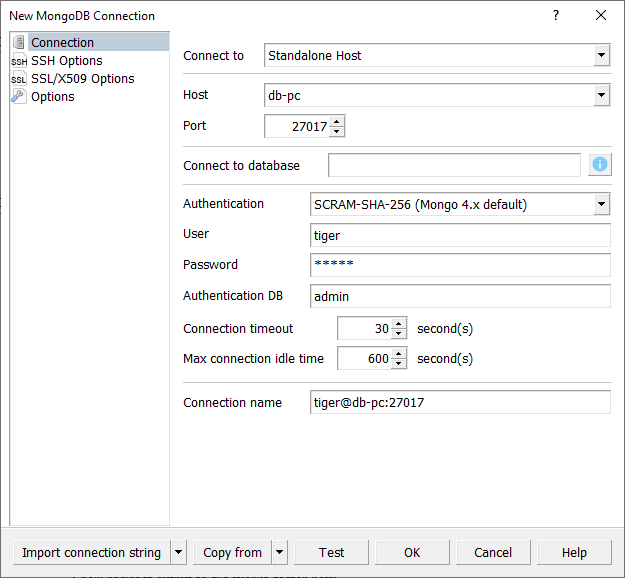Screen dimensions: 625x578
Task: Click the help question mark in title bar
Action: tap(556, 16)
